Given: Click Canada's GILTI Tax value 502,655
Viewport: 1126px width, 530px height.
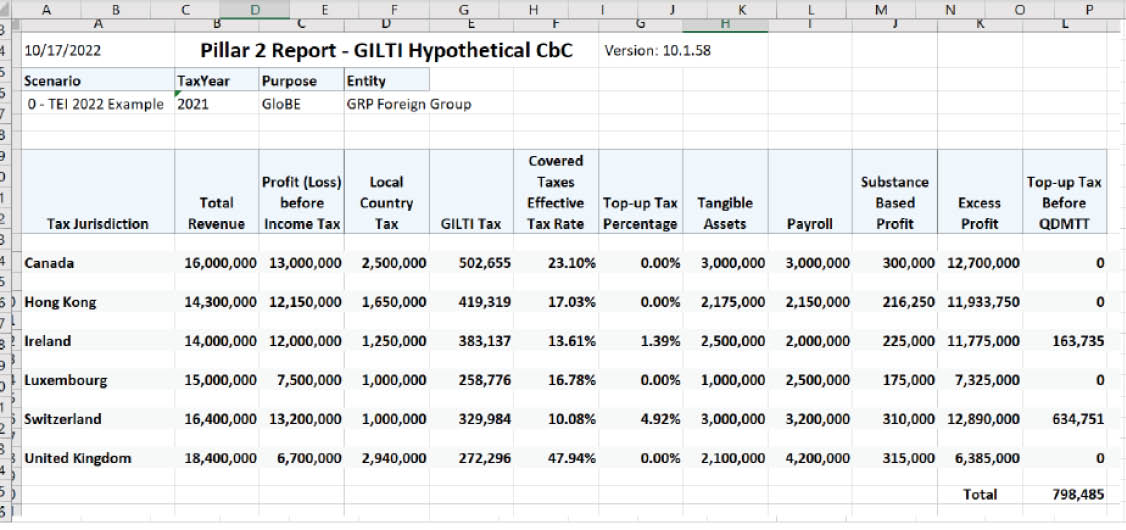Looking at the screenshot, I should click(x=472, y=263).
